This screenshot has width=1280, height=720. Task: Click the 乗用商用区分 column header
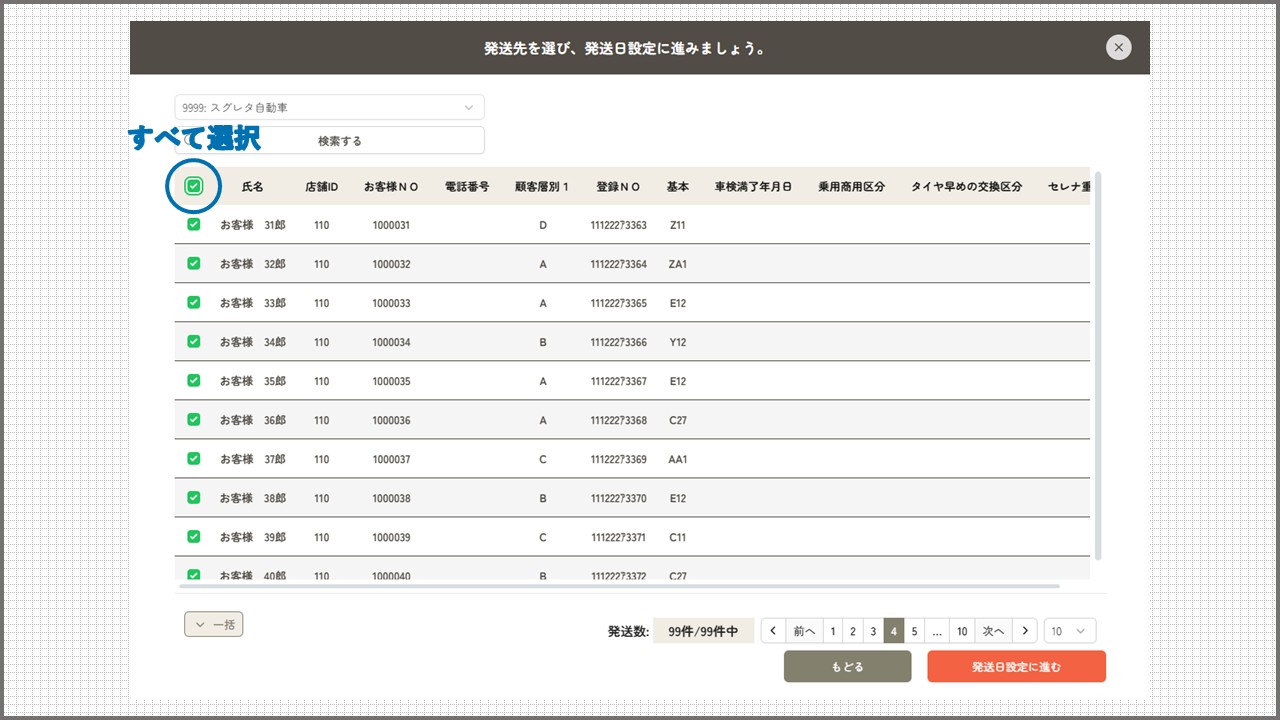(x=852, y=187)
